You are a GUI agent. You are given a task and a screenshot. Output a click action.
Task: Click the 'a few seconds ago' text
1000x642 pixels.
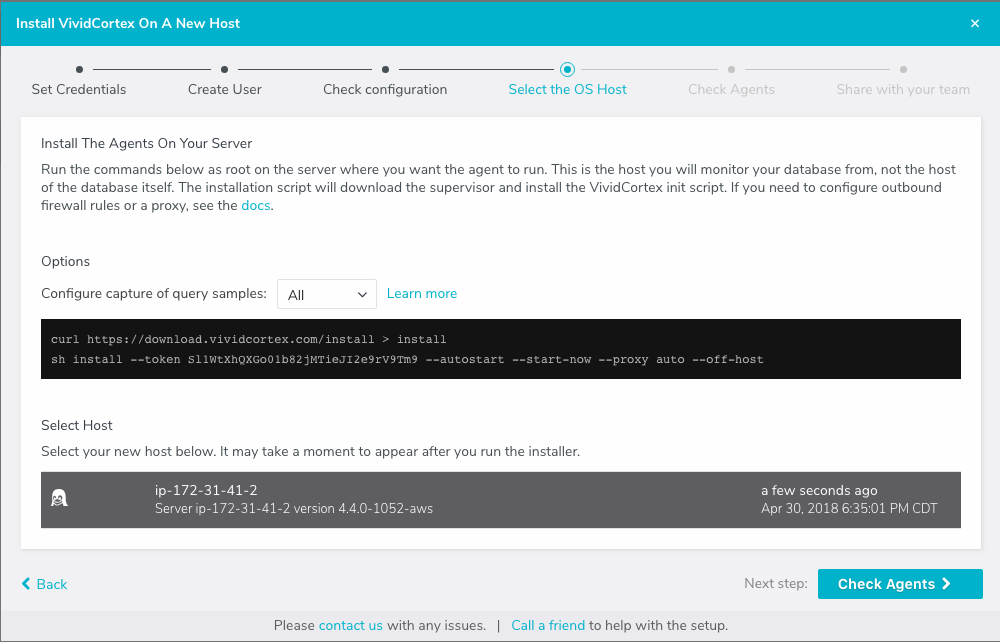pos(819,490)
